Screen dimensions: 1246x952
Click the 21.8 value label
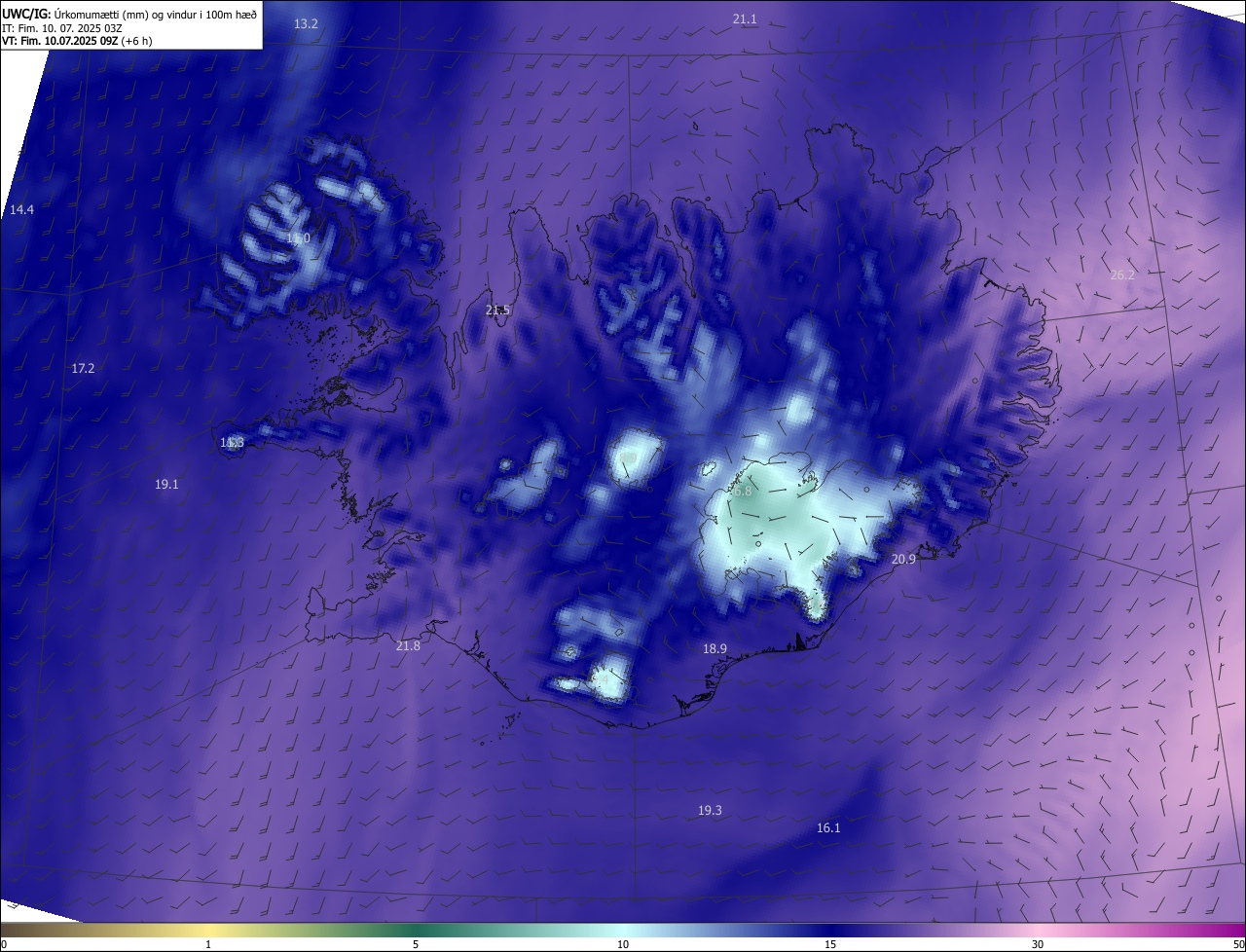click(408, 646)
